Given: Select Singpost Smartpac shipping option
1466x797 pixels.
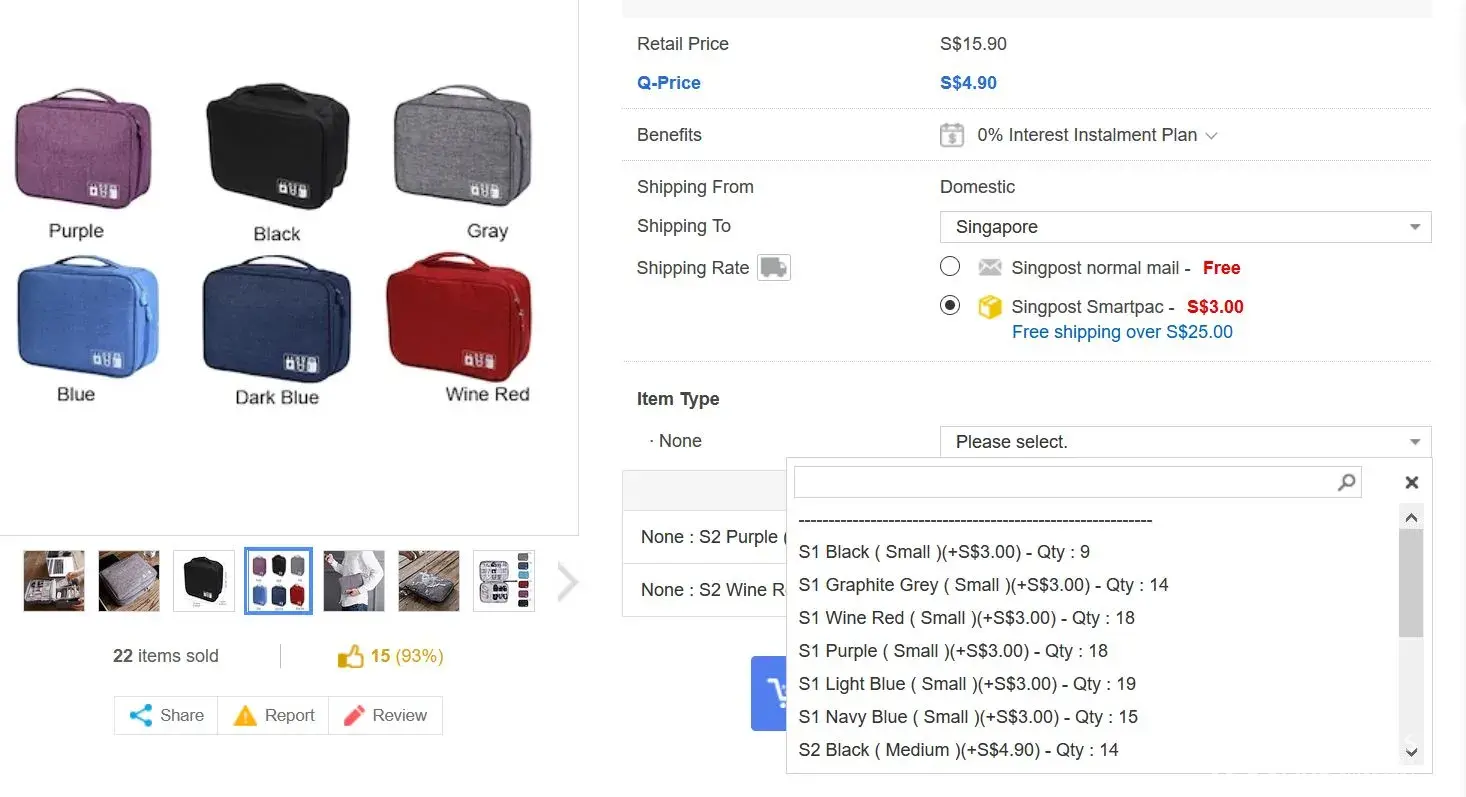Looking at the screenshot, I should (x=950, y=306).
